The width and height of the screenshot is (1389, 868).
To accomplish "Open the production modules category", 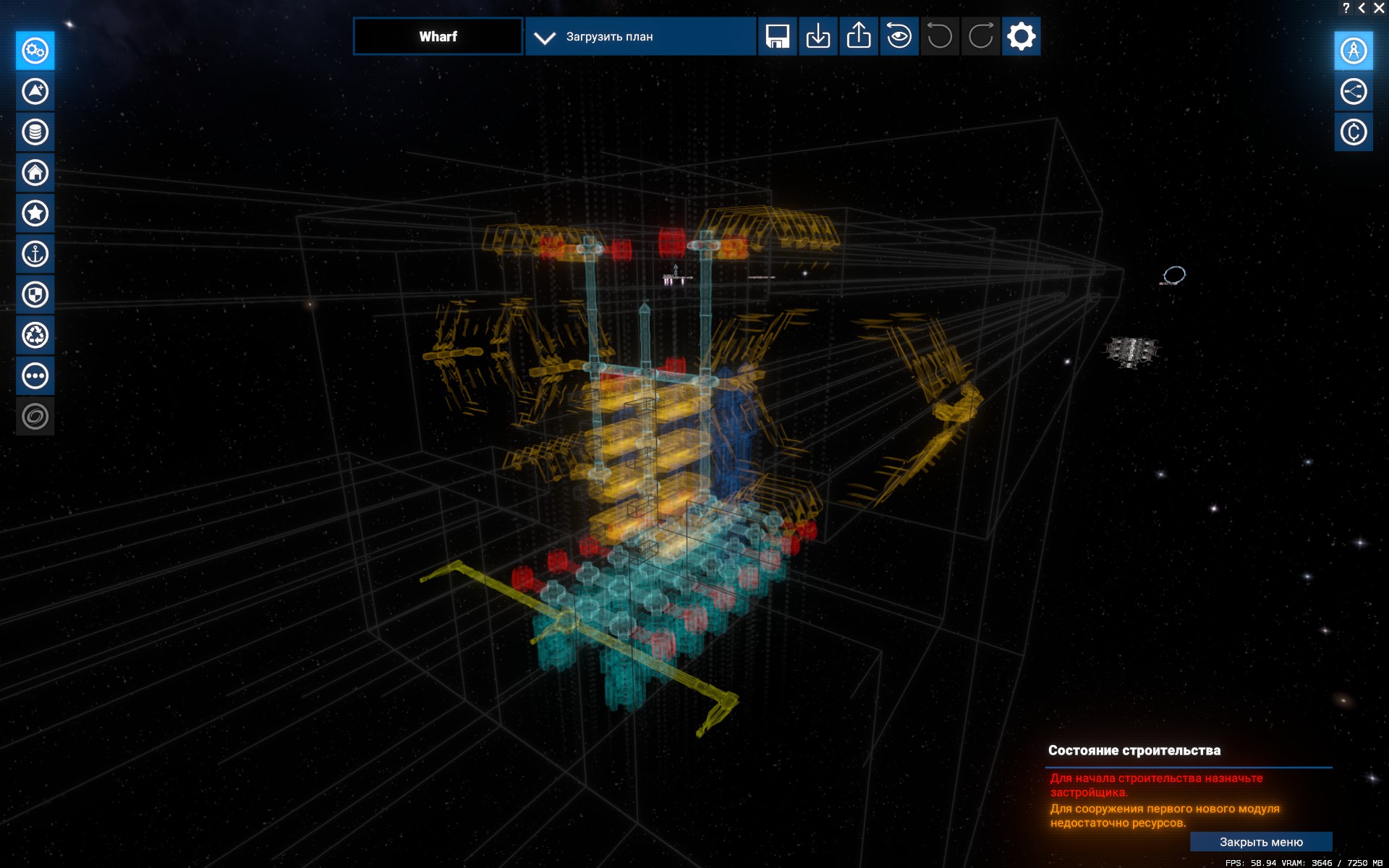I will (x=35, y=51).
